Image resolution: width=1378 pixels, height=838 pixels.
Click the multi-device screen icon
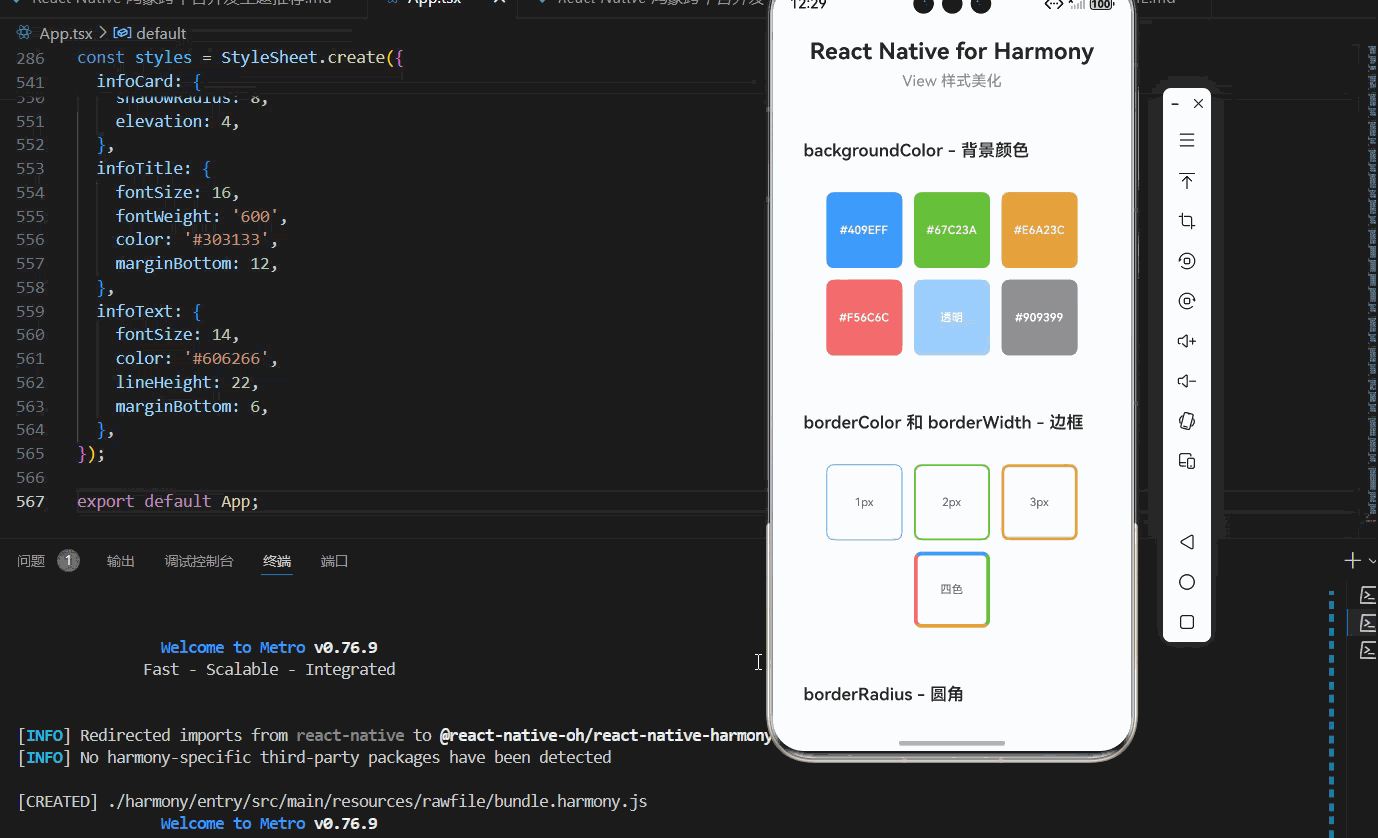[1187, 461]
